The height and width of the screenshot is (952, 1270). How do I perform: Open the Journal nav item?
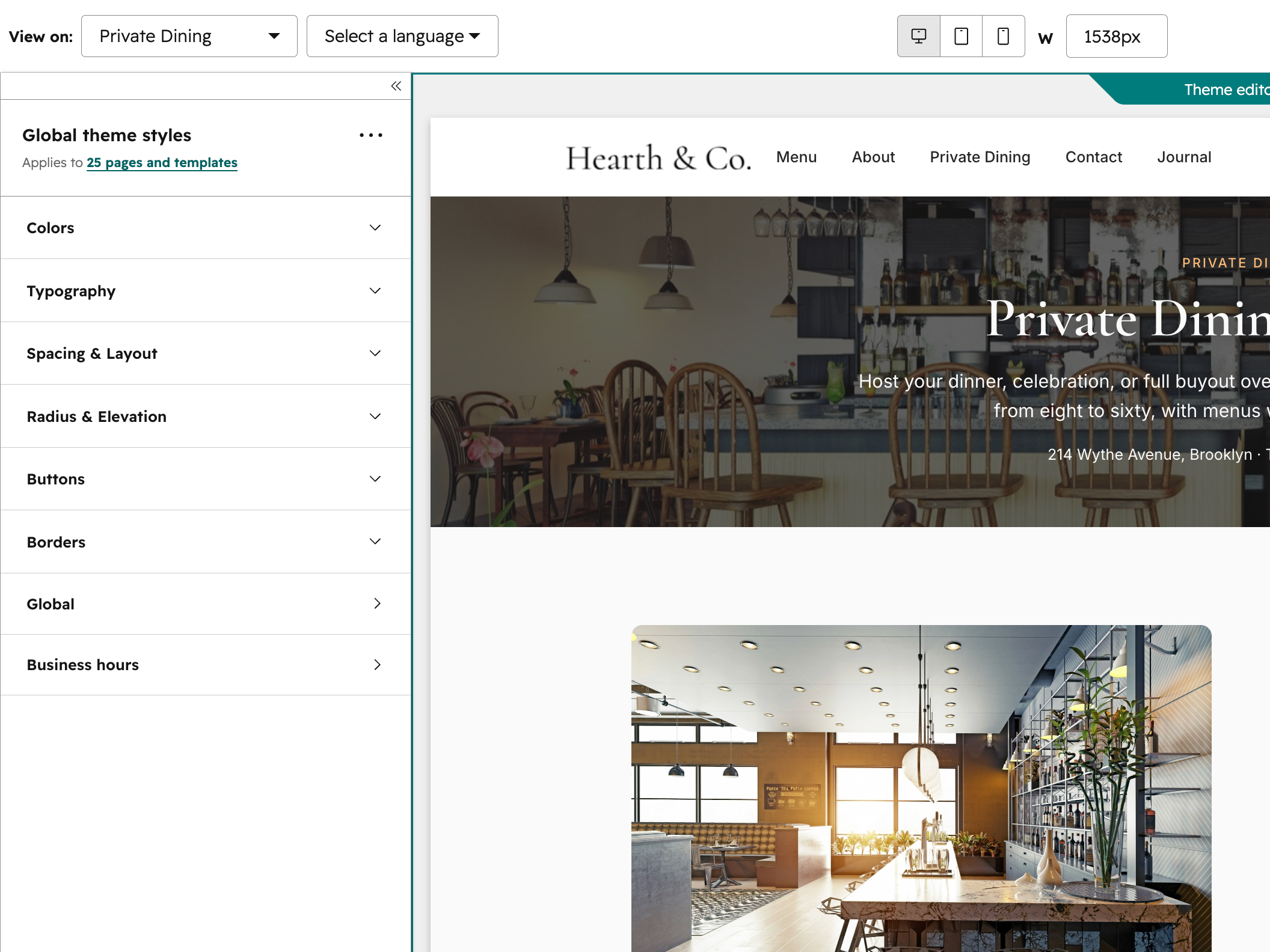point(1184,157)
